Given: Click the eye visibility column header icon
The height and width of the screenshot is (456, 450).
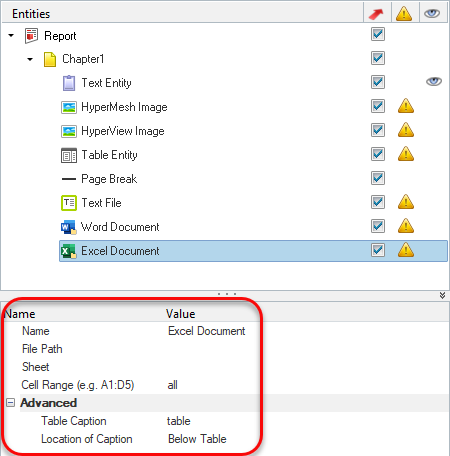Looking at the screenshot, I should coord(432,13).
